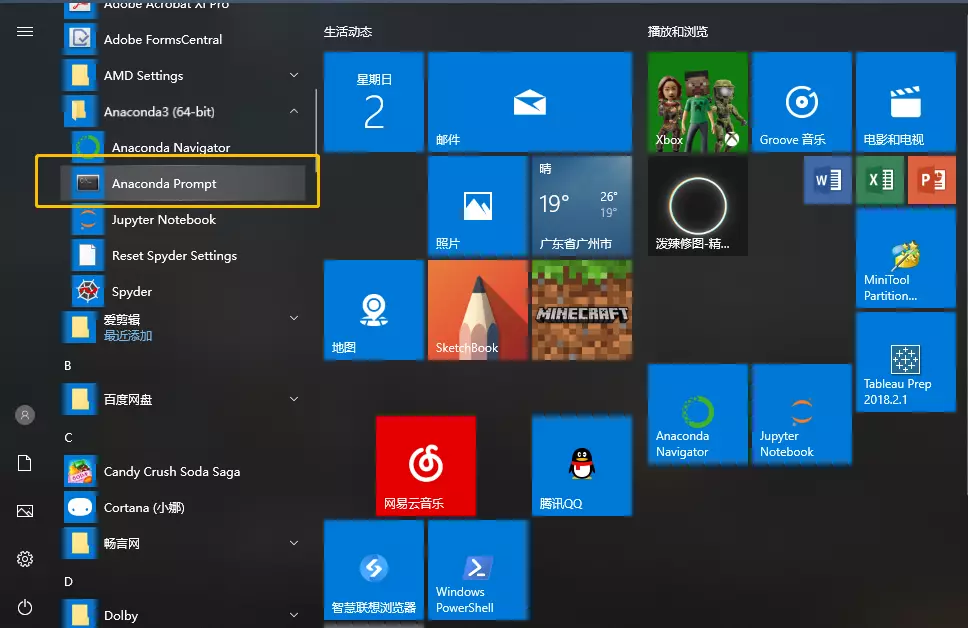Viewport: 968px width, 628px height.
Task: Launch the Minecraft tile
Action: 582,309
